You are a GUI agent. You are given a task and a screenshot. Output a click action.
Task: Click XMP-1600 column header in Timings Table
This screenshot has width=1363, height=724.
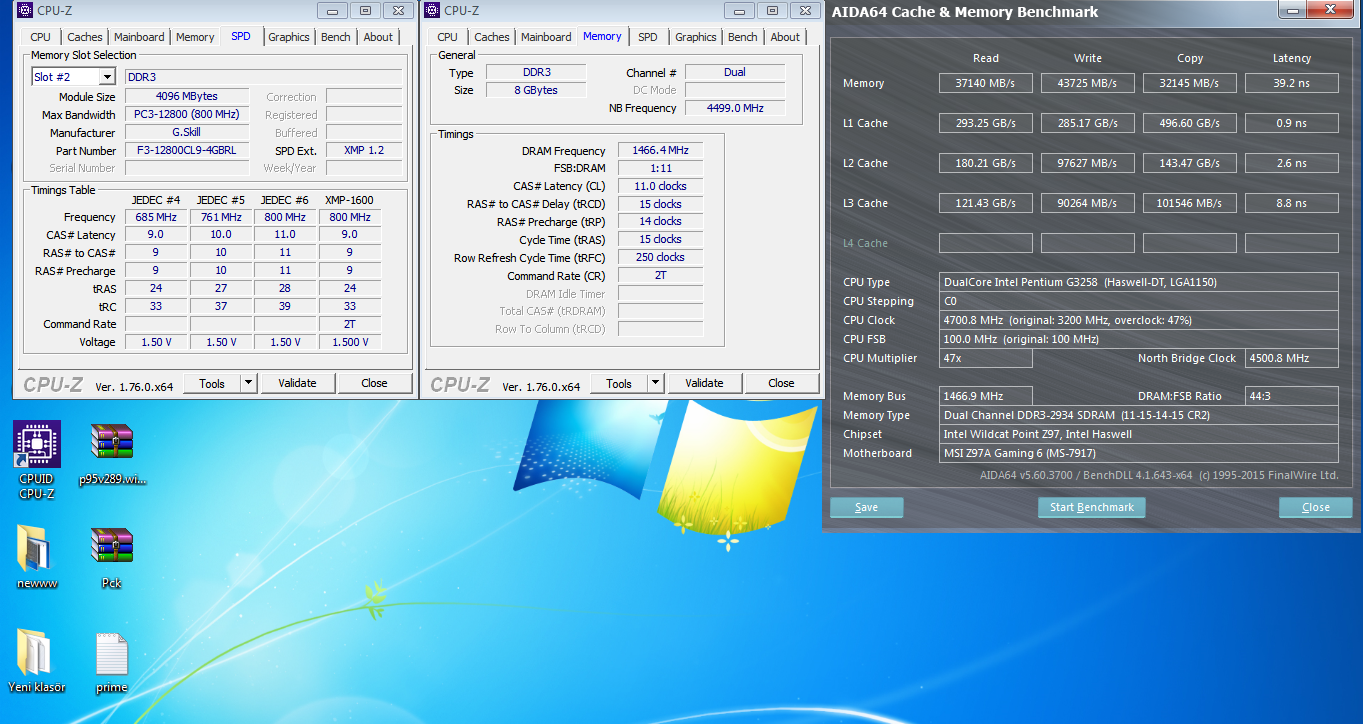point(350,200)
